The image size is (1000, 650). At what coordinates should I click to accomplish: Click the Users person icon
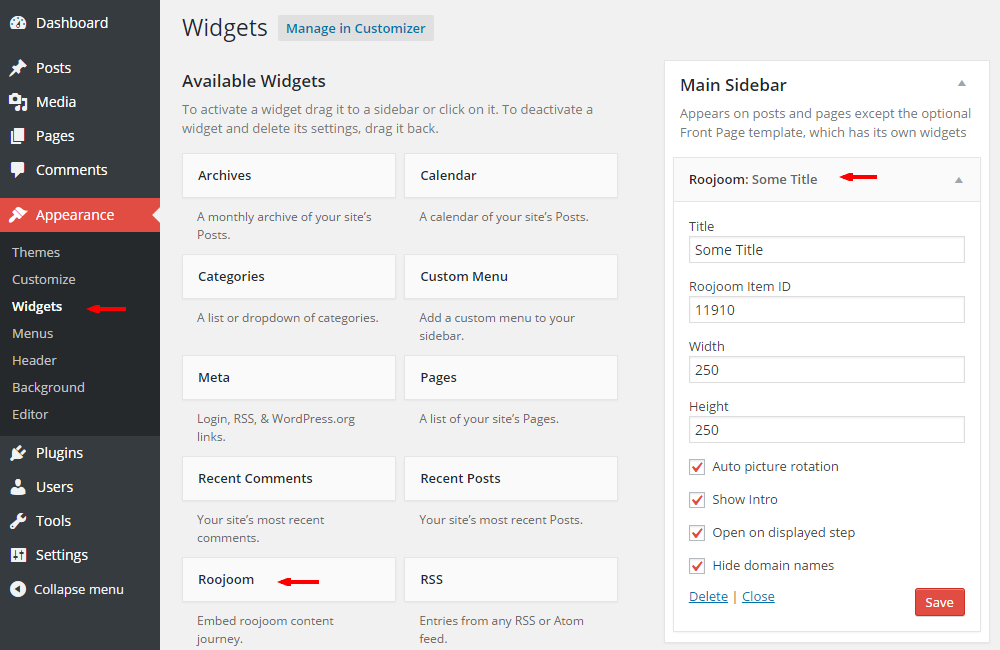(18, 487)
